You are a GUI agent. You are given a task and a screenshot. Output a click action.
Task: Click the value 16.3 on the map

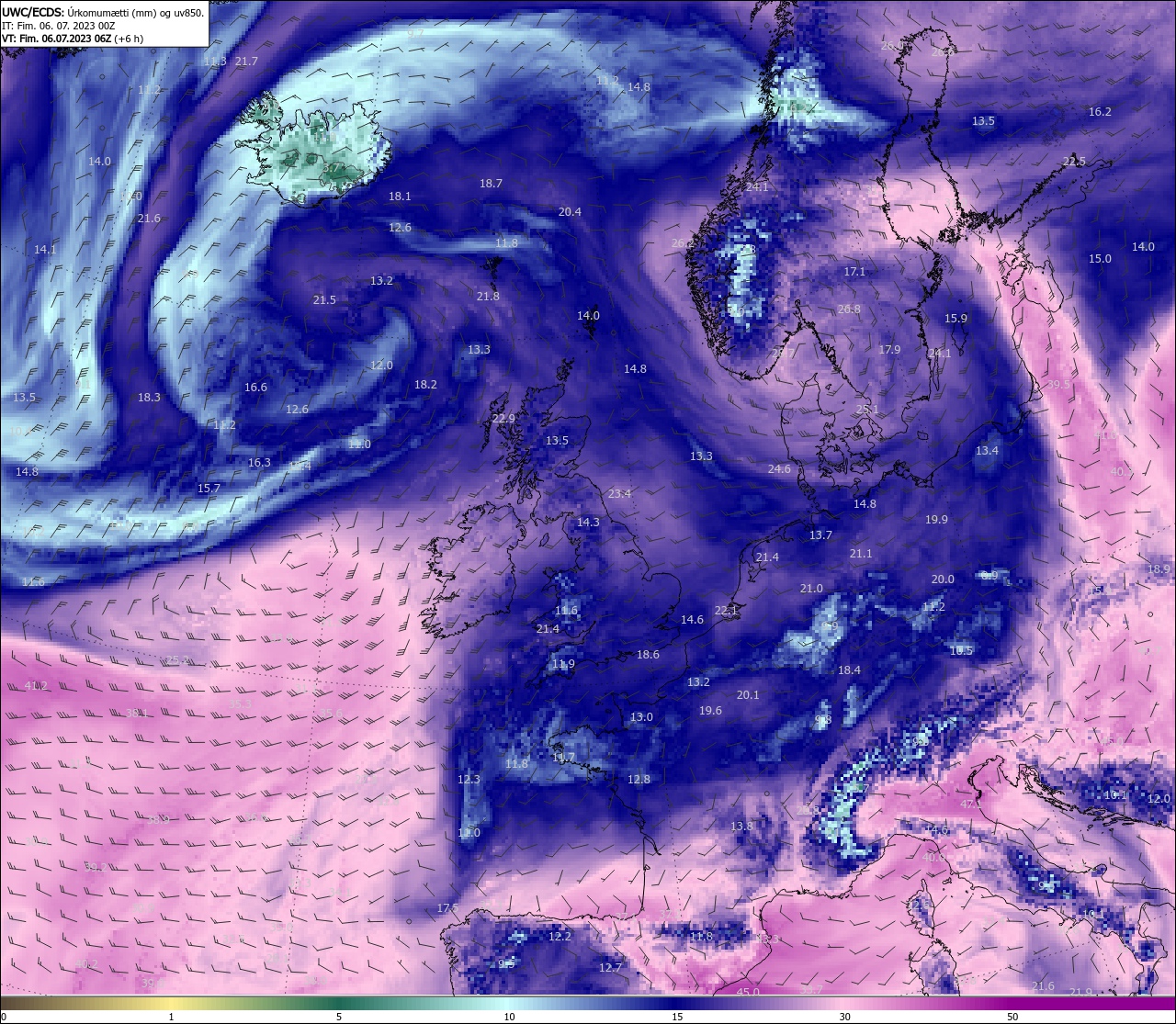click(259, 463)
